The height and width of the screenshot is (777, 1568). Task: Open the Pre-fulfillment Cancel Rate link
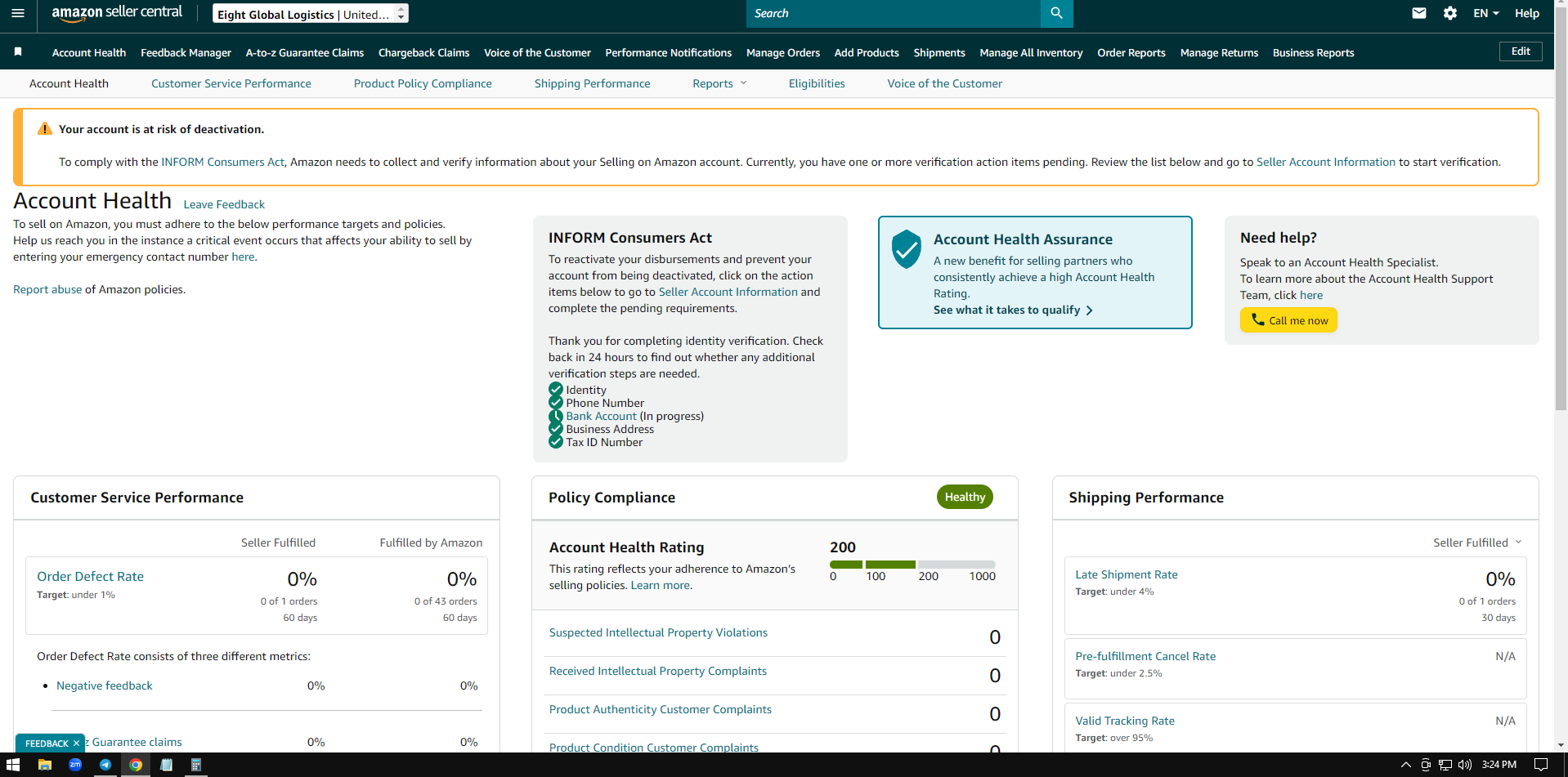(1145, 656)
